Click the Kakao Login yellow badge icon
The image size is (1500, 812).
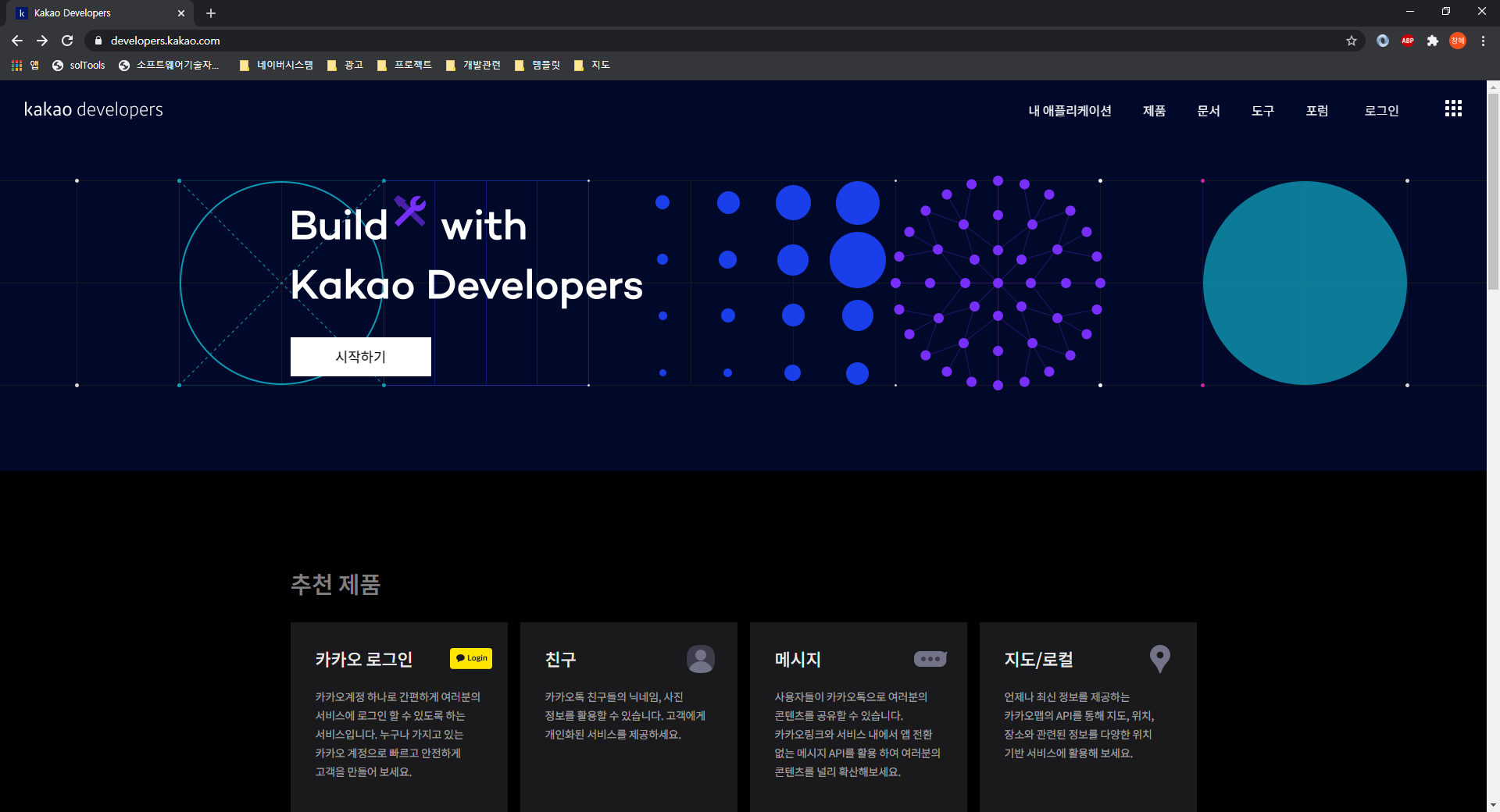point(471,658)
